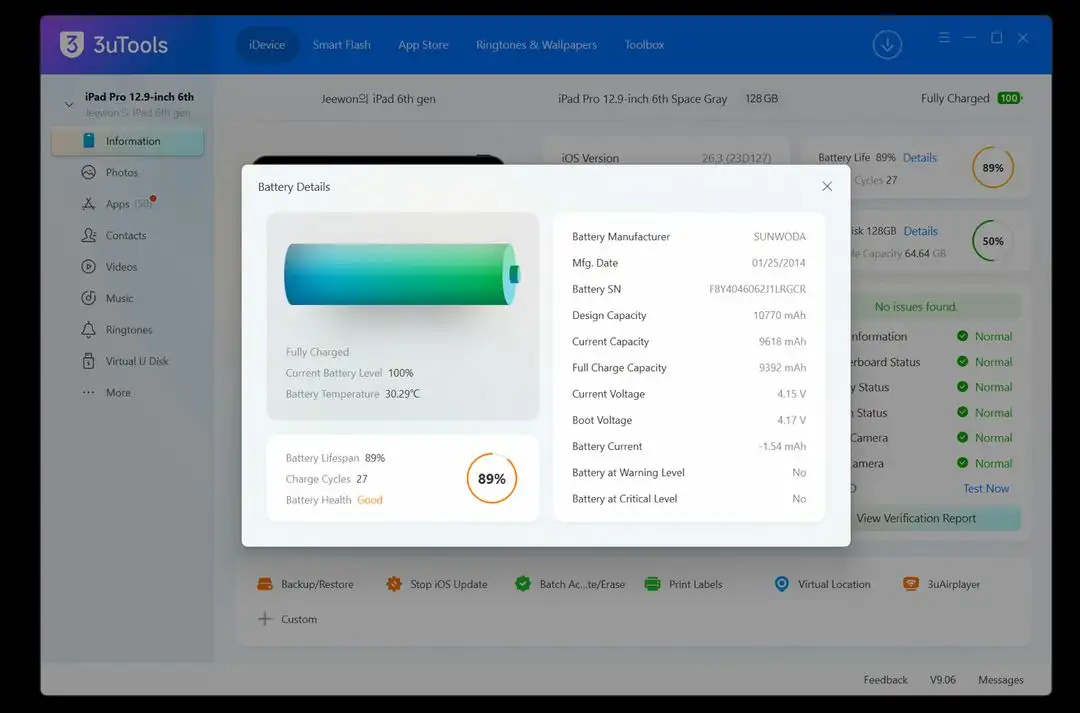
Task: Select the Information sidebar icon
Action: pos(89,141)
